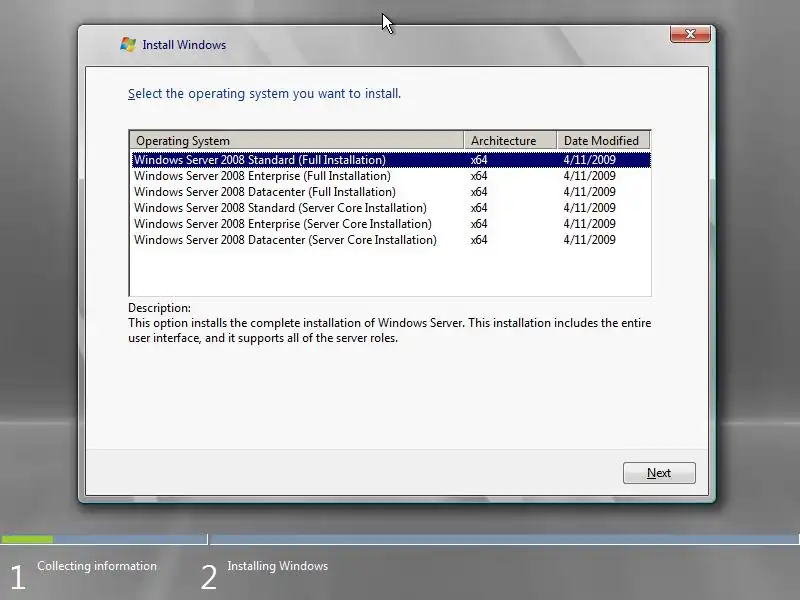
Task: Click 4/11/2009 in the selected Standard (Full Installation) row
Action: [589, 160]
